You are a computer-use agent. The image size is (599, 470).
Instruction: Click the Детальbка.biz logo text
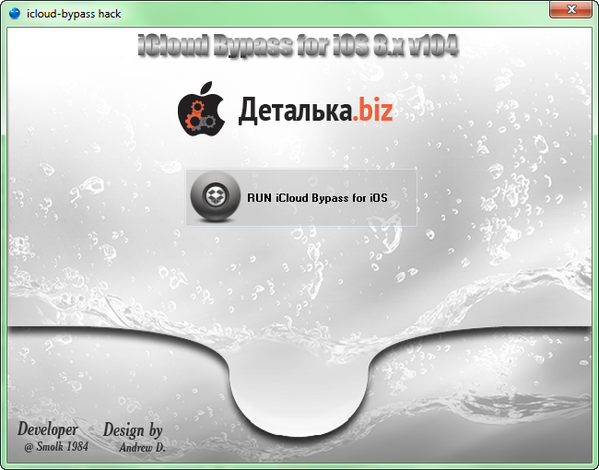pos(316,110)
